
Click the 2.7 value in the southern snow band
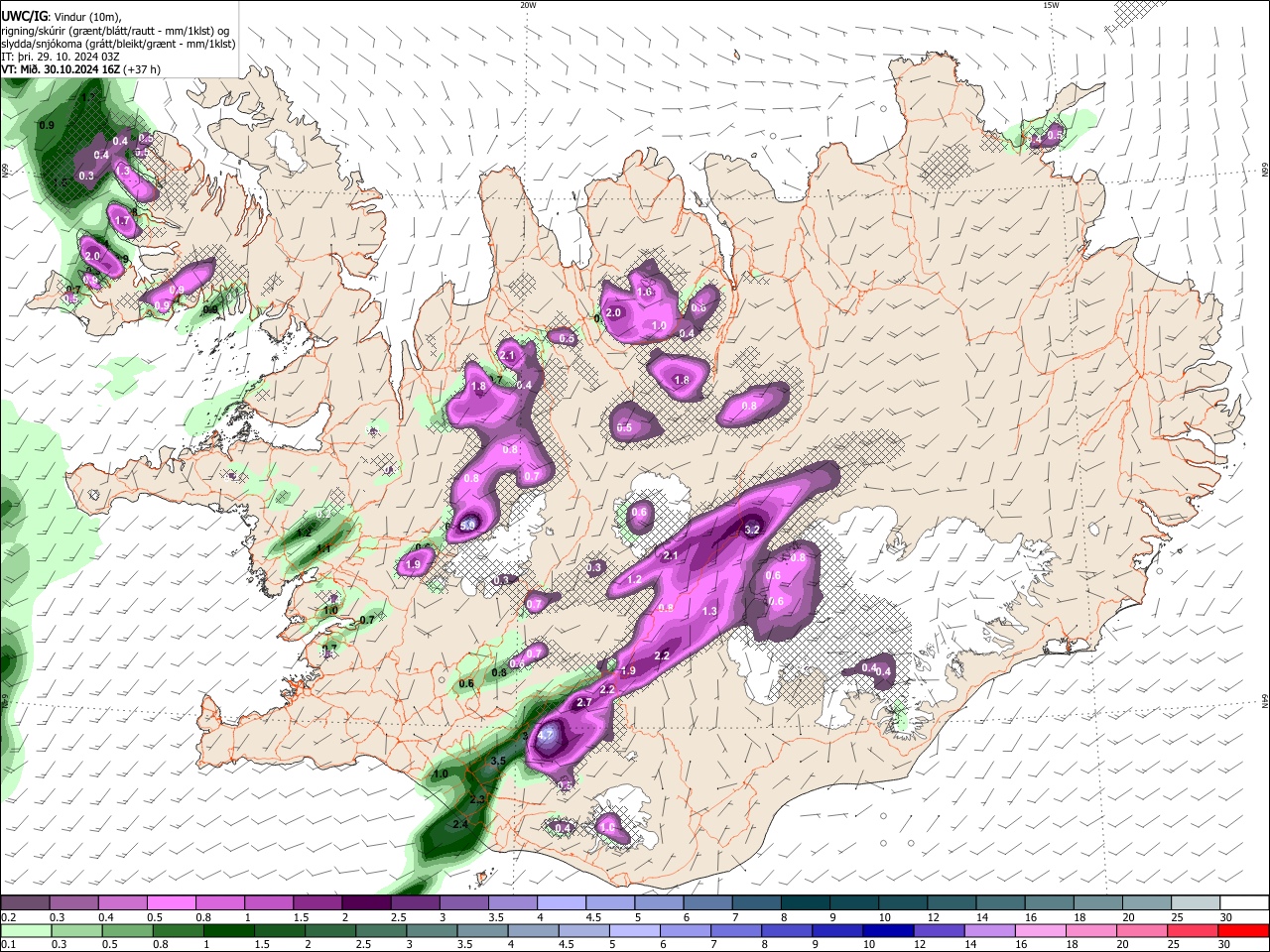click(x=584, y=702)
